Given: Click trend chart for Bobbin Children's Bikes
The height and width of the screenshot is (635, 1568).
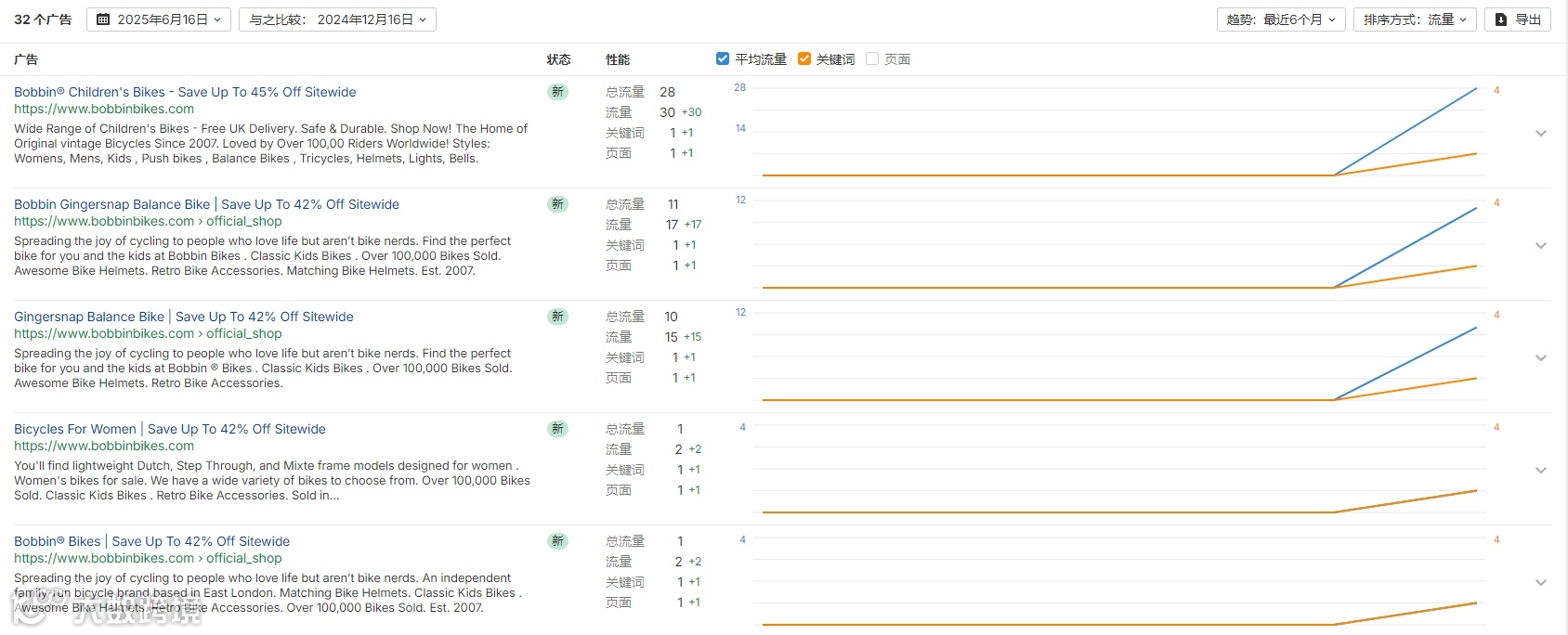Looking at the screenshot, I should point(1119,132).
